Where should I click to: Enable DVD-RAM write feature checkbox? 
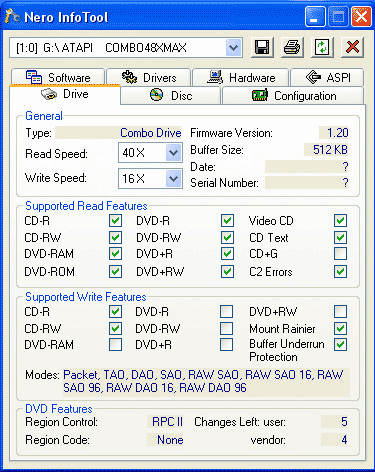115,345
